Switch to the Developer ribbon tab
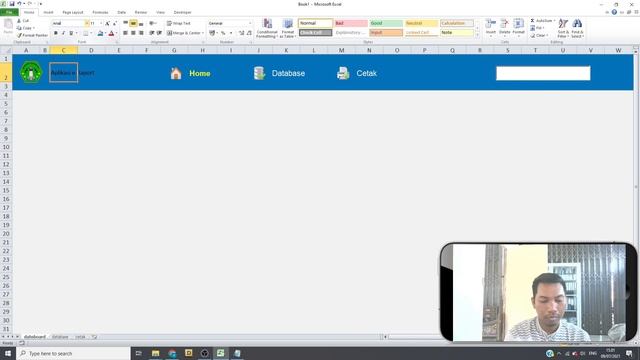640x360 pixels. pyautogui.click(x=182, y=12)
